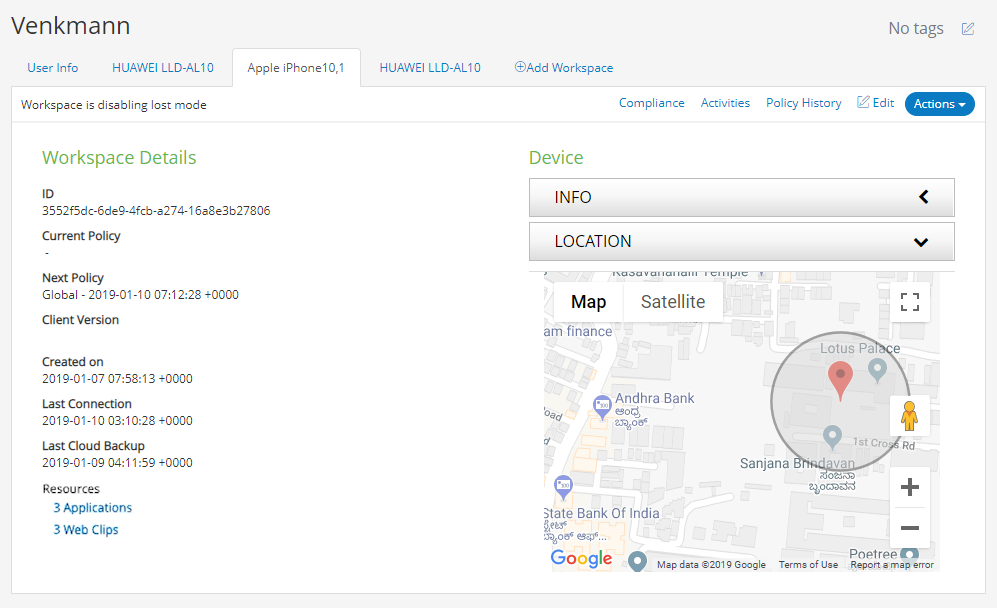
Task: Click the Next Policy Global value
Action: coord(141,294)
